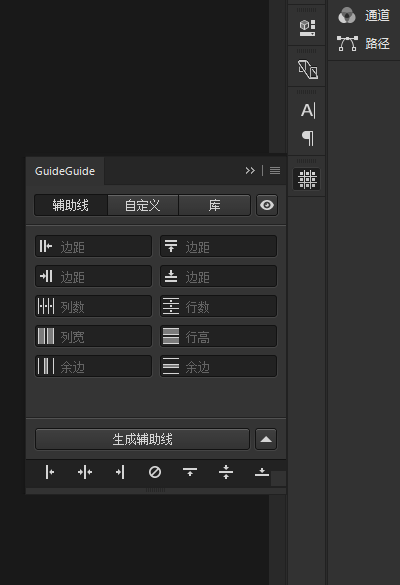Expand options with the up-arrow button

266,439
